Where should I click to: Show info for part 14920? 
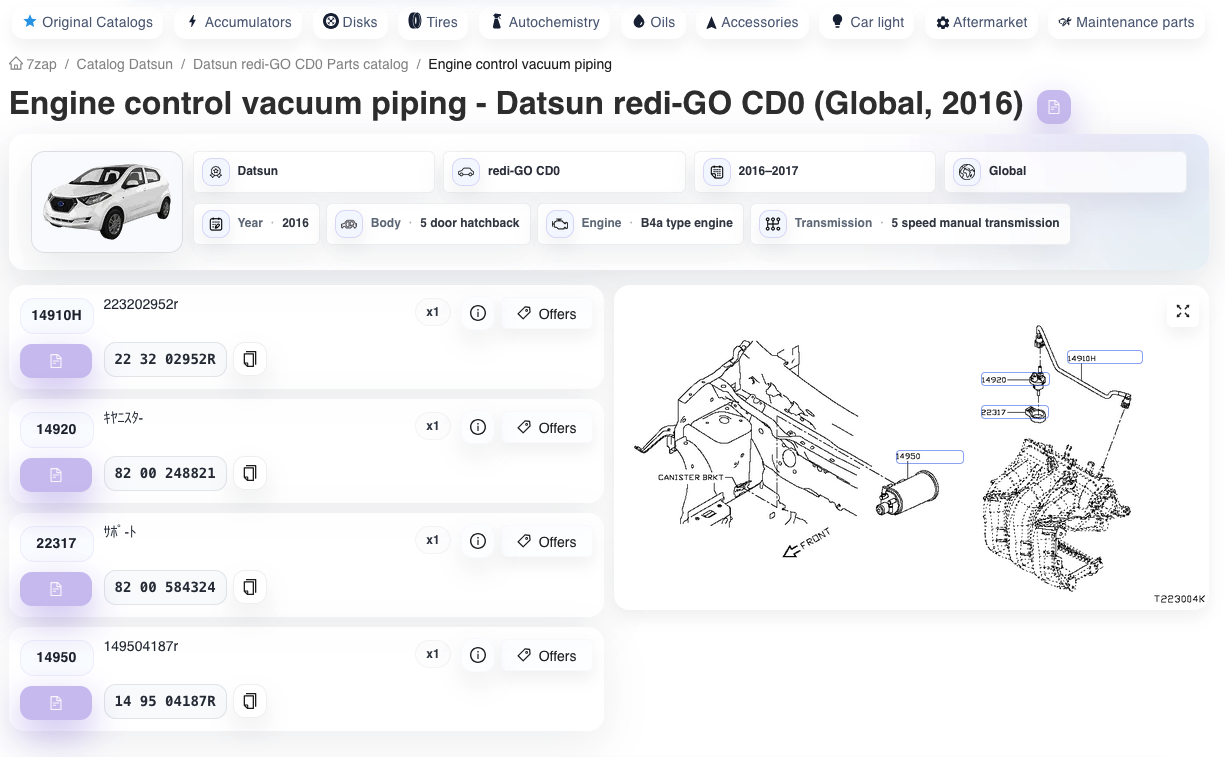pyautogui.click(x=478, y=427)
